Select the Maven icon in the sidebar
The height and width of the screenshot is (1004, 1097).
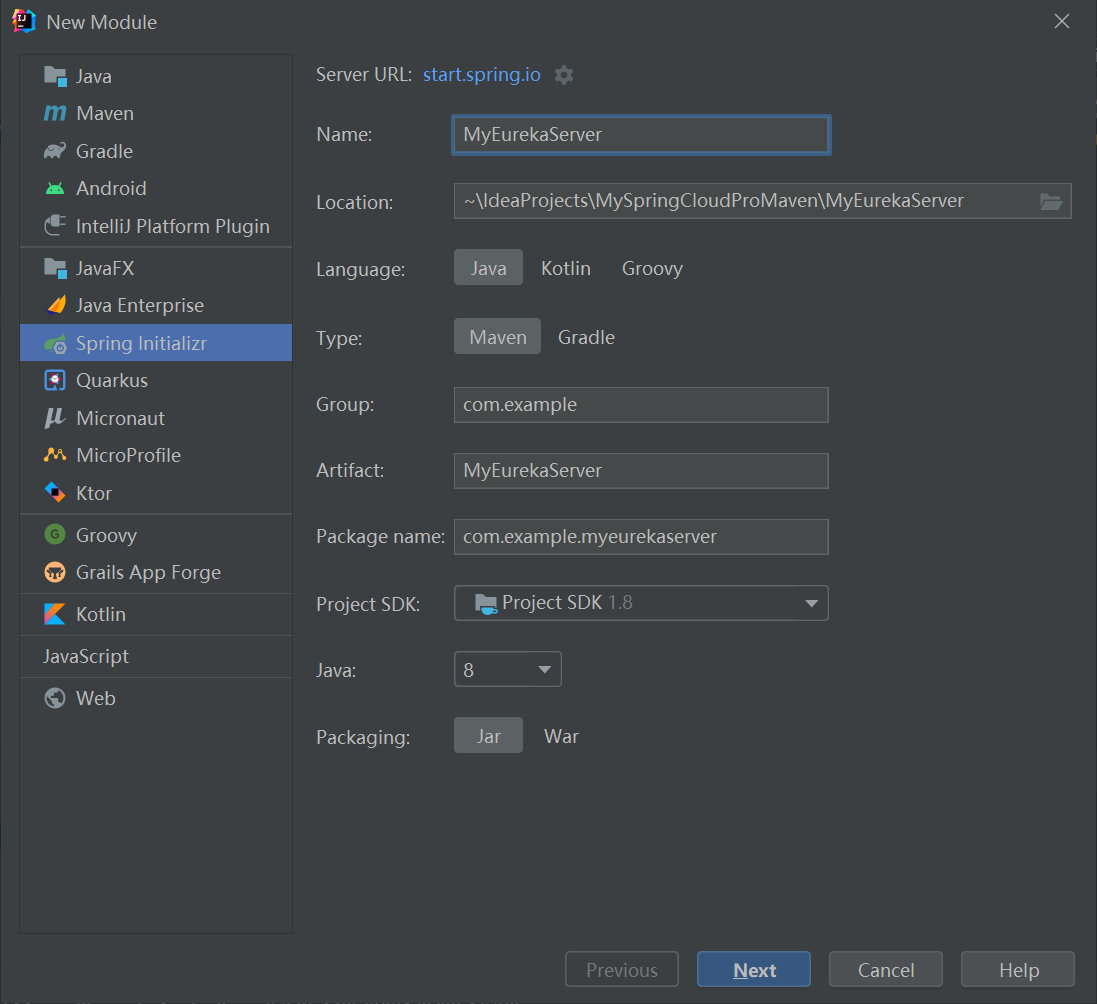coord(55,113)
